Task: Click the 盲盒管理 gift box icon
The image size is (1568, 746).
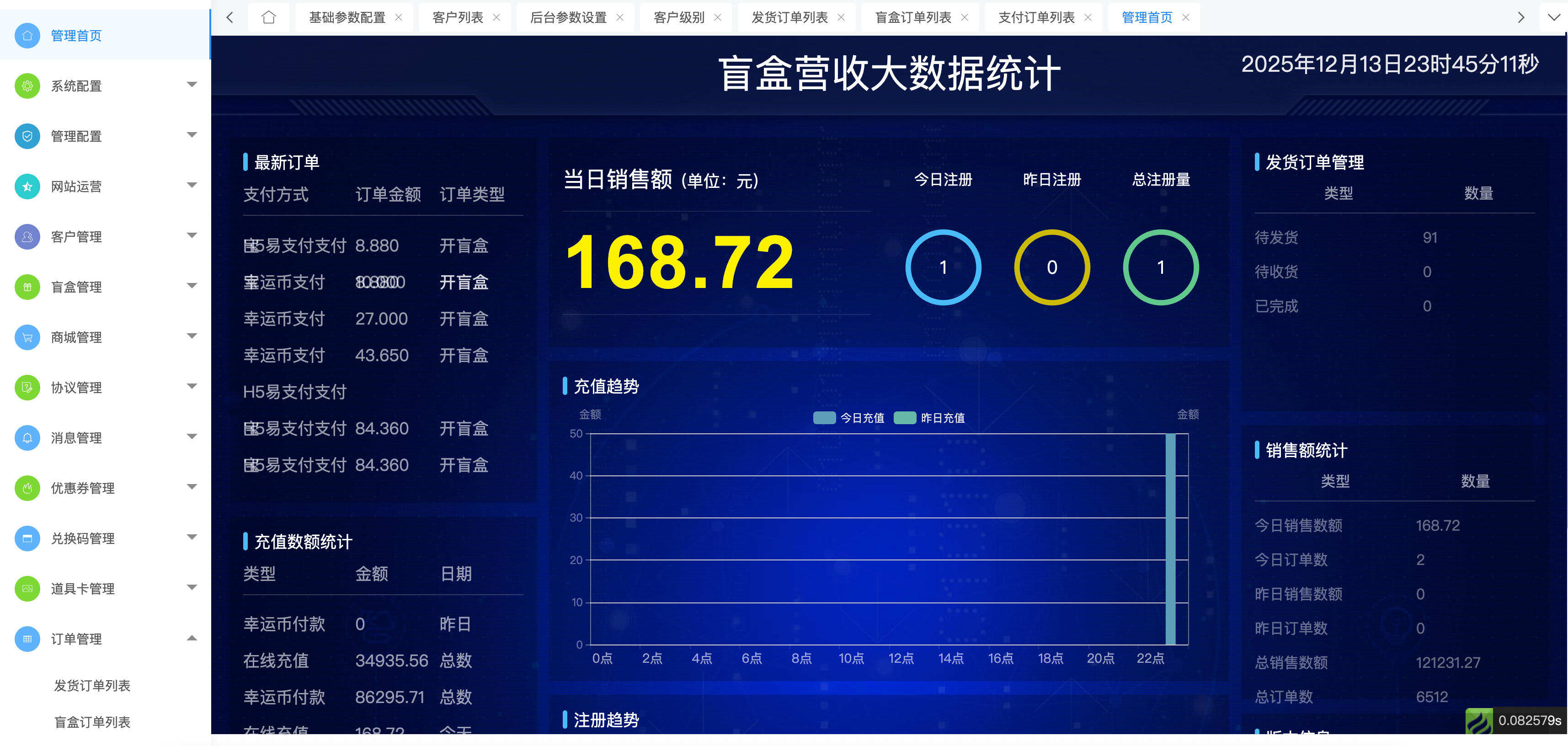Action: click(x=27, y=286)
